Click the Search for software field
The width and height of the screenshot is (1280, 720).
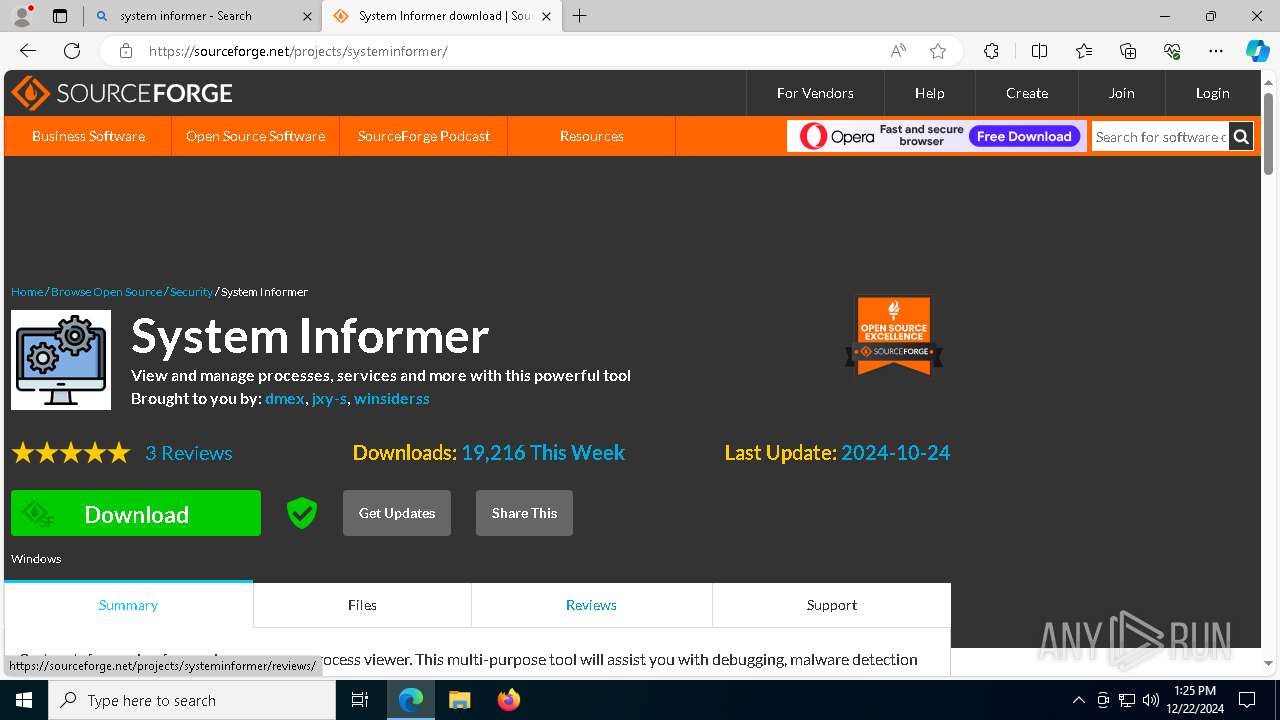coord(1160,137)
